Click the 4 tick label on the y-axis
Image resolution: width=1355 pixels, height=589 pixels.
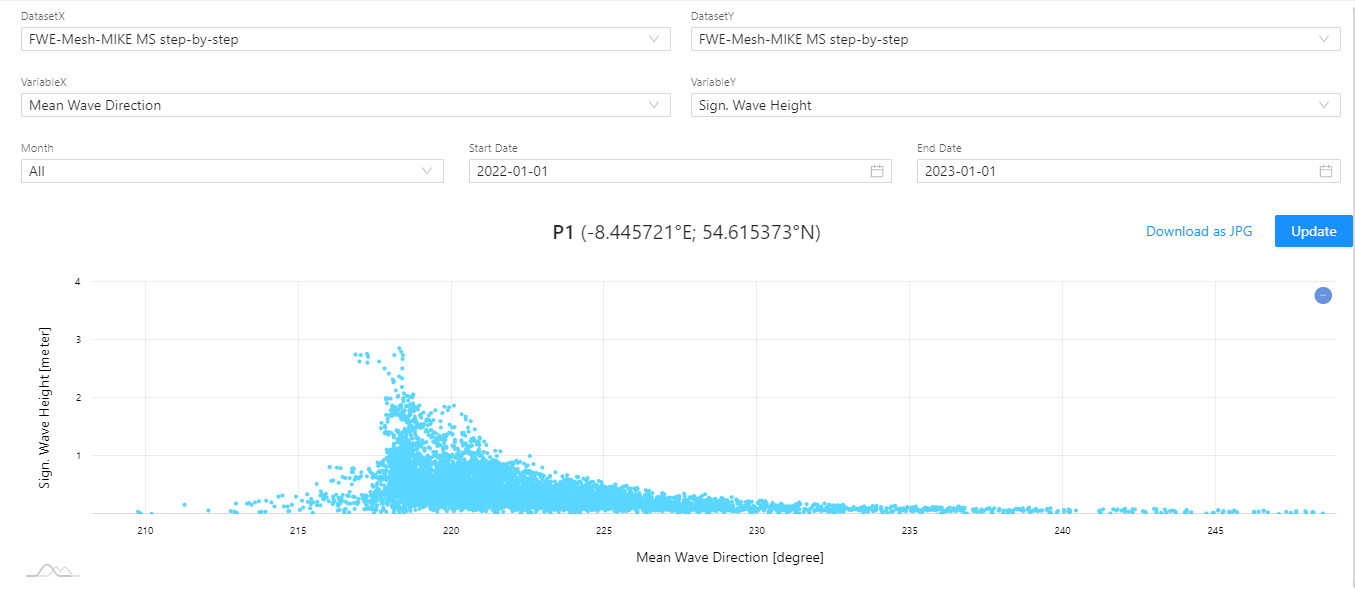coord(77,282)
